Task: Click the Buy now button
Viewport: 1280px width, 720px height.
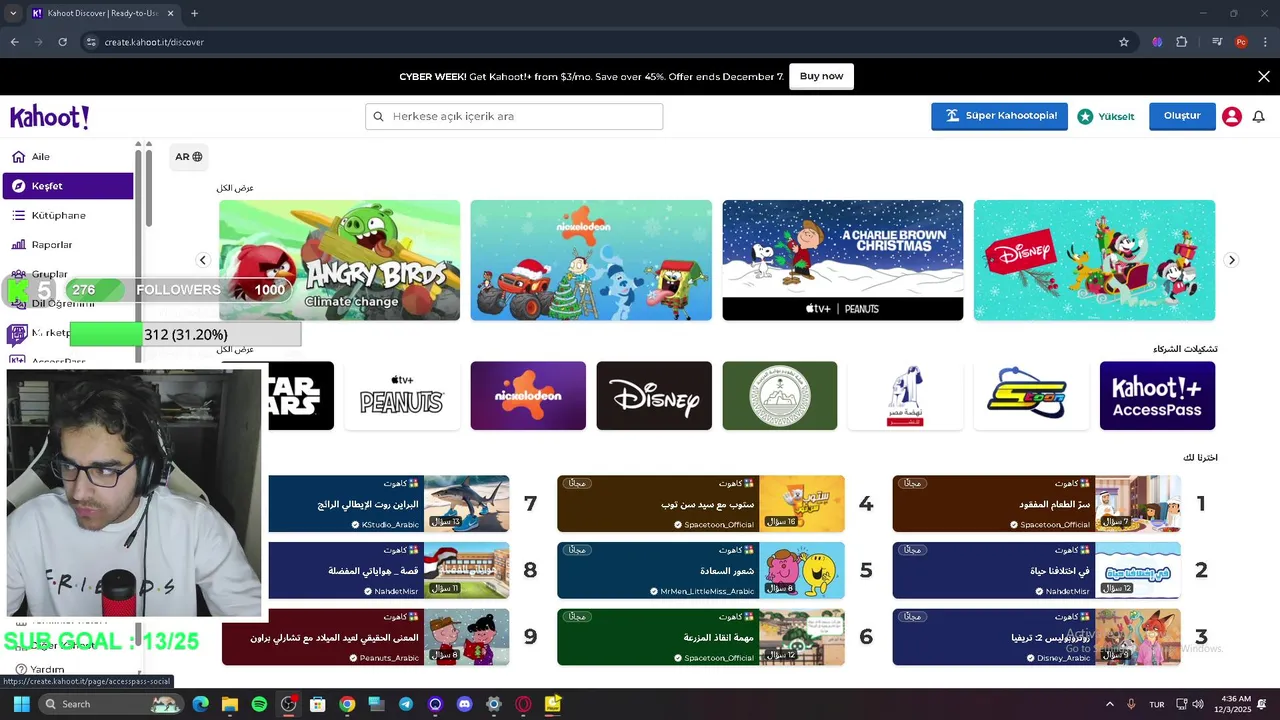Action: click(x=821, y=76)
